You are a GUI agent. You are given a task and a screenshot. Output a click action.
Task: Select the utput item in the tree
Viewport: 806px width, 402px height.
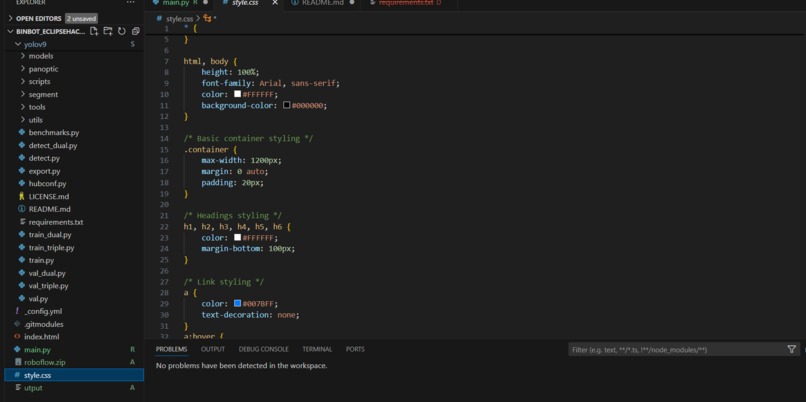[x=33, y=388]
